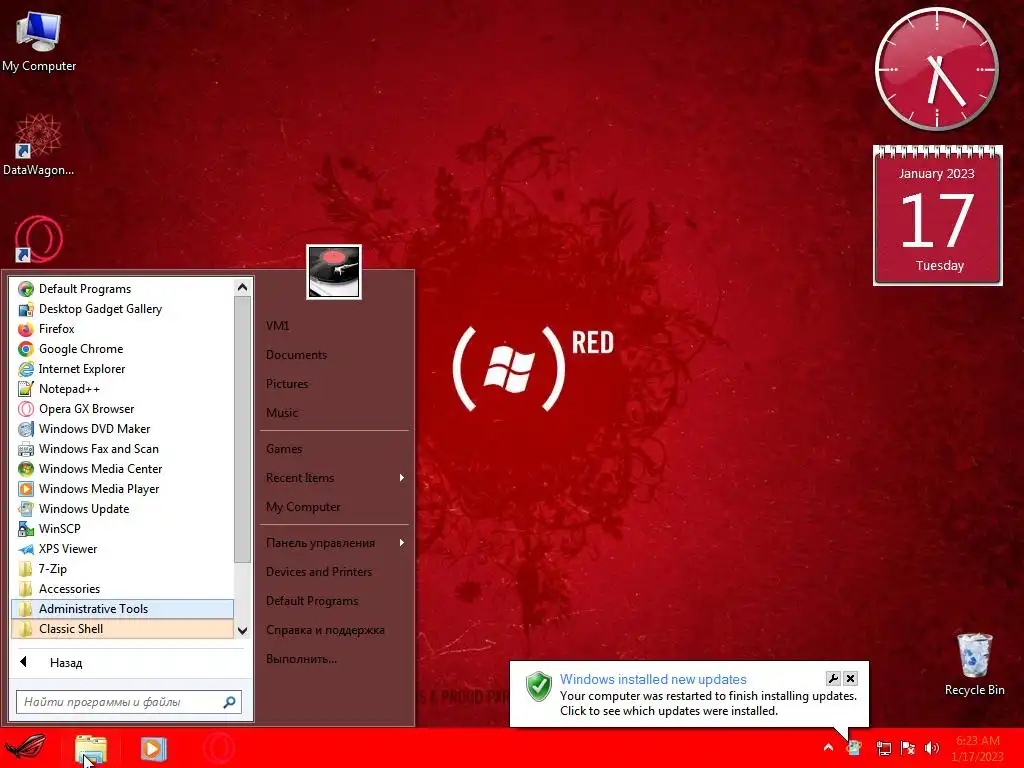Launch Opera GX Browser from Start menu
1024x768 pixels.
click(x=122, y=409)
